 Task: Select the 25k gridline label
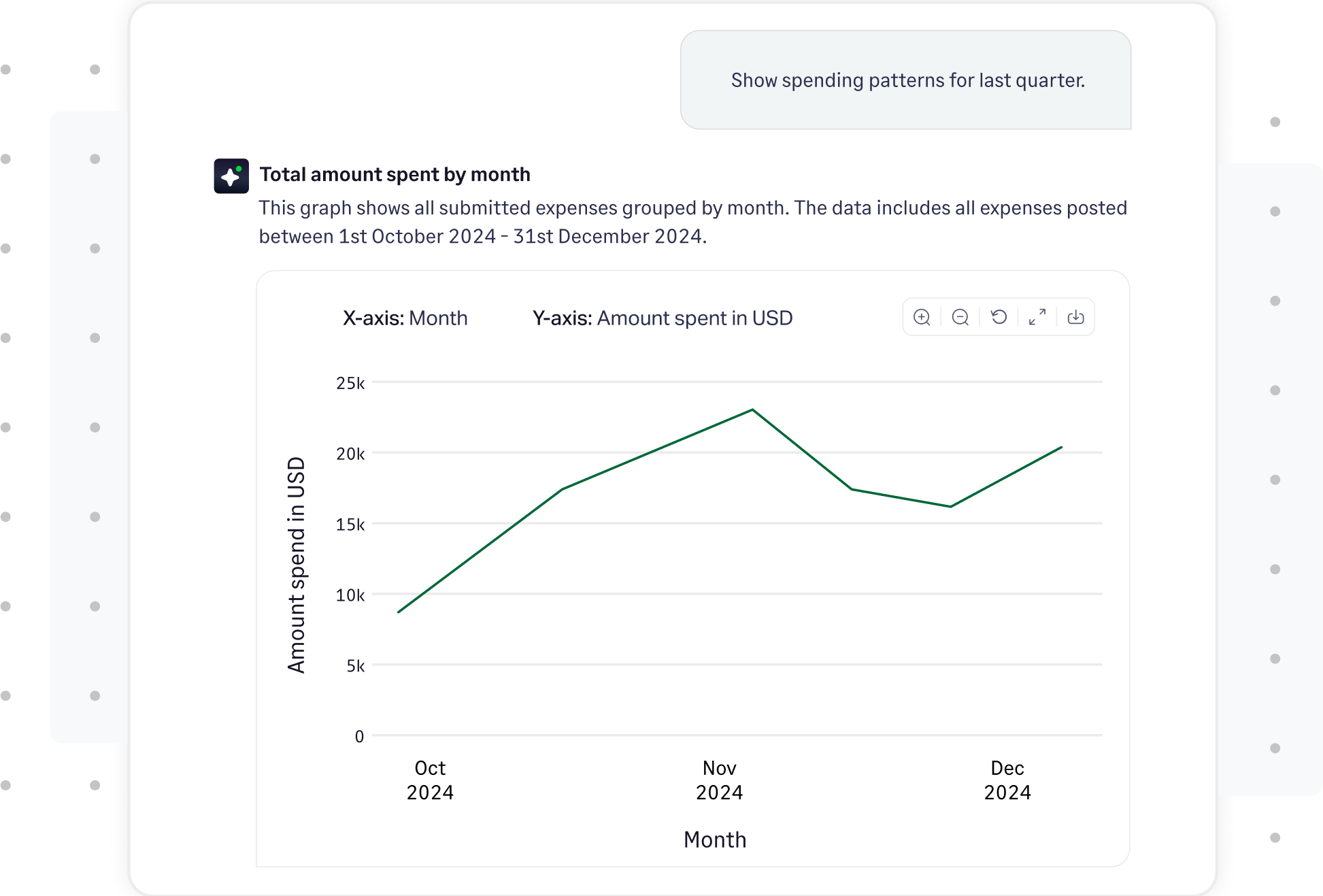tap(351, 383)
